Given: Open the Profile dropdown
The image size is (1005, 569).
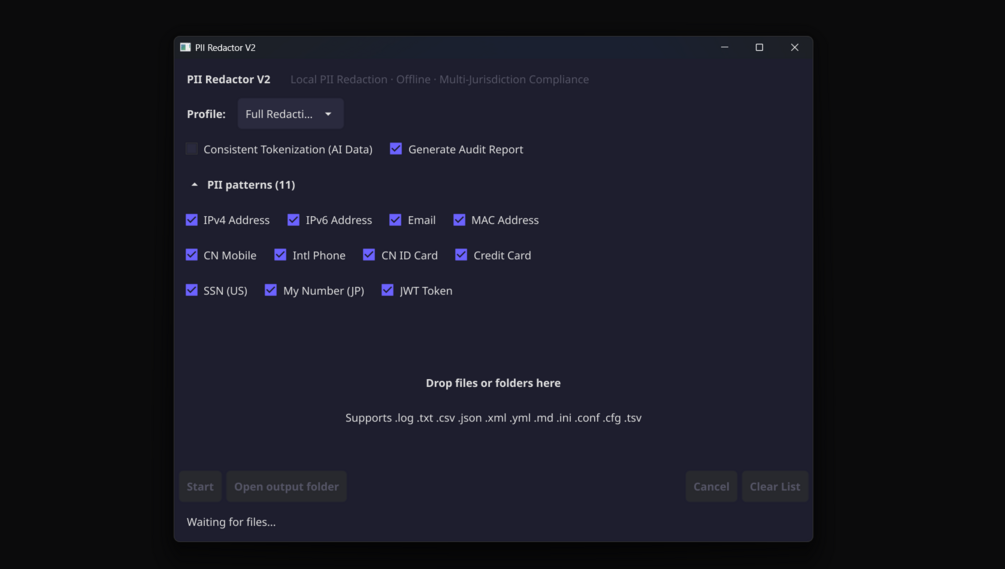Looking at the screenshot, I should tap(290, 114).
